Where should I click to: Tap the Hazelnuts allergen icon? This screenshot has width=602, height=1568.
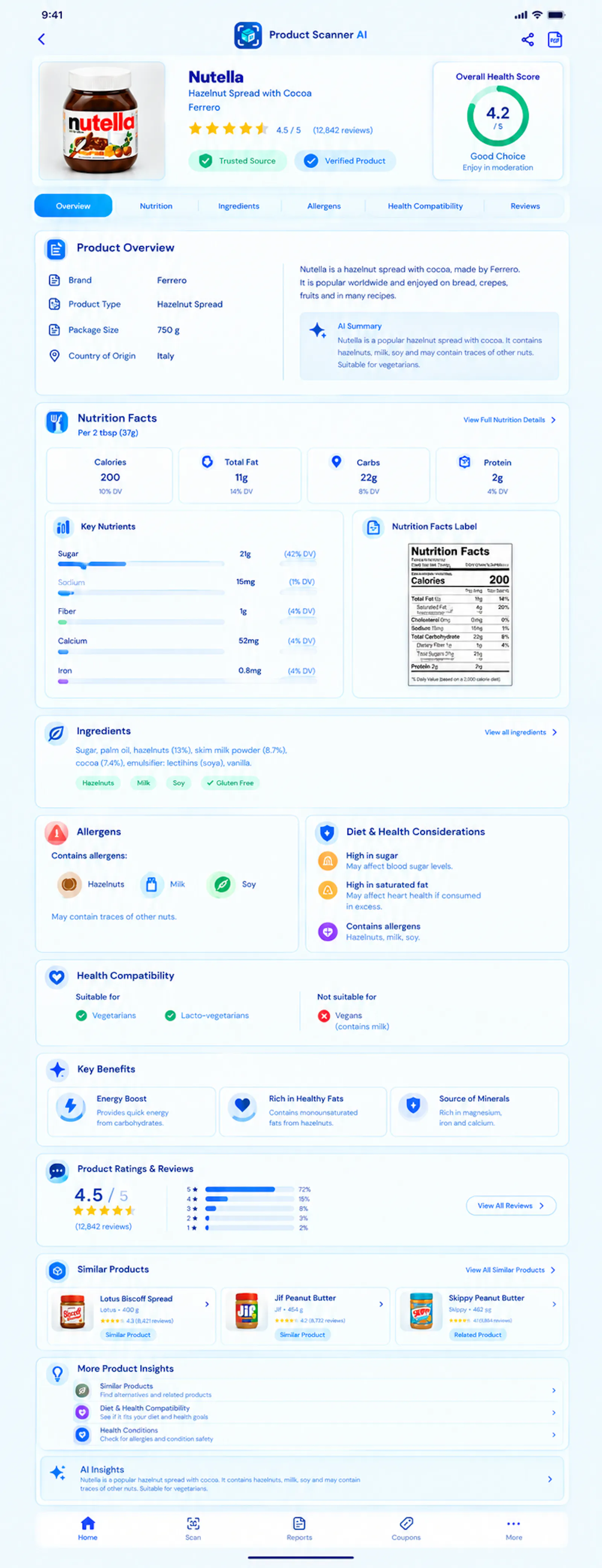[69, 884]
